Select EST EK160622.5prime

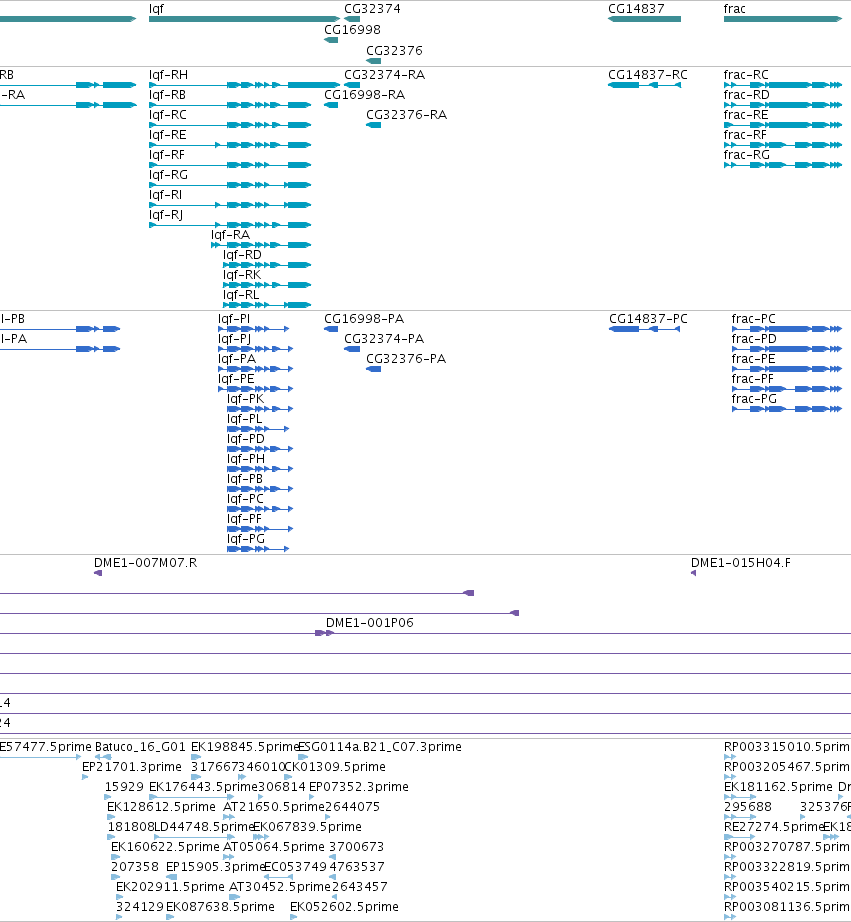click(165, 847)
